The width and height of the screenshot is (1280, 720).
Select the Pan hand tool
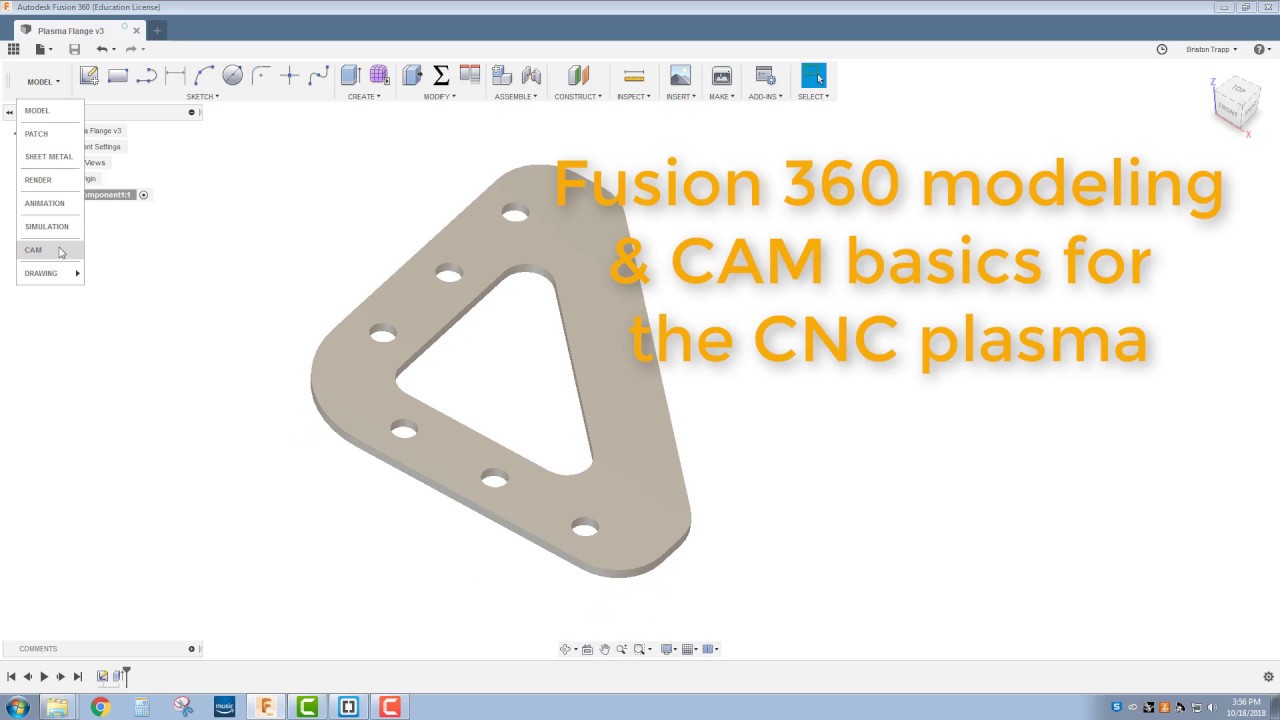click(604, 649)
